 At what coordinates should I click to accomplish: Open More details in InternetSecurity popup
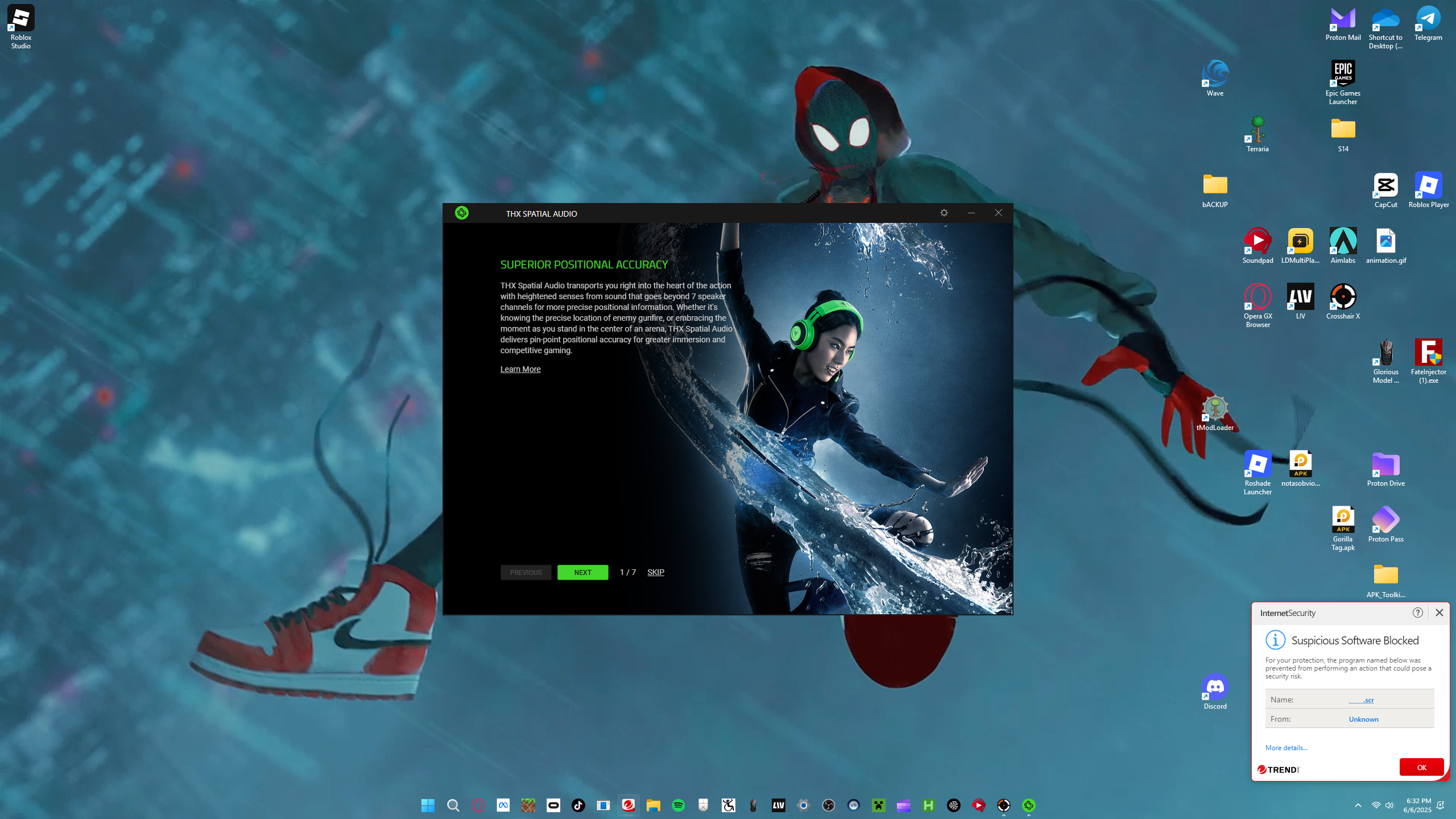click(x=1286, y=748)
